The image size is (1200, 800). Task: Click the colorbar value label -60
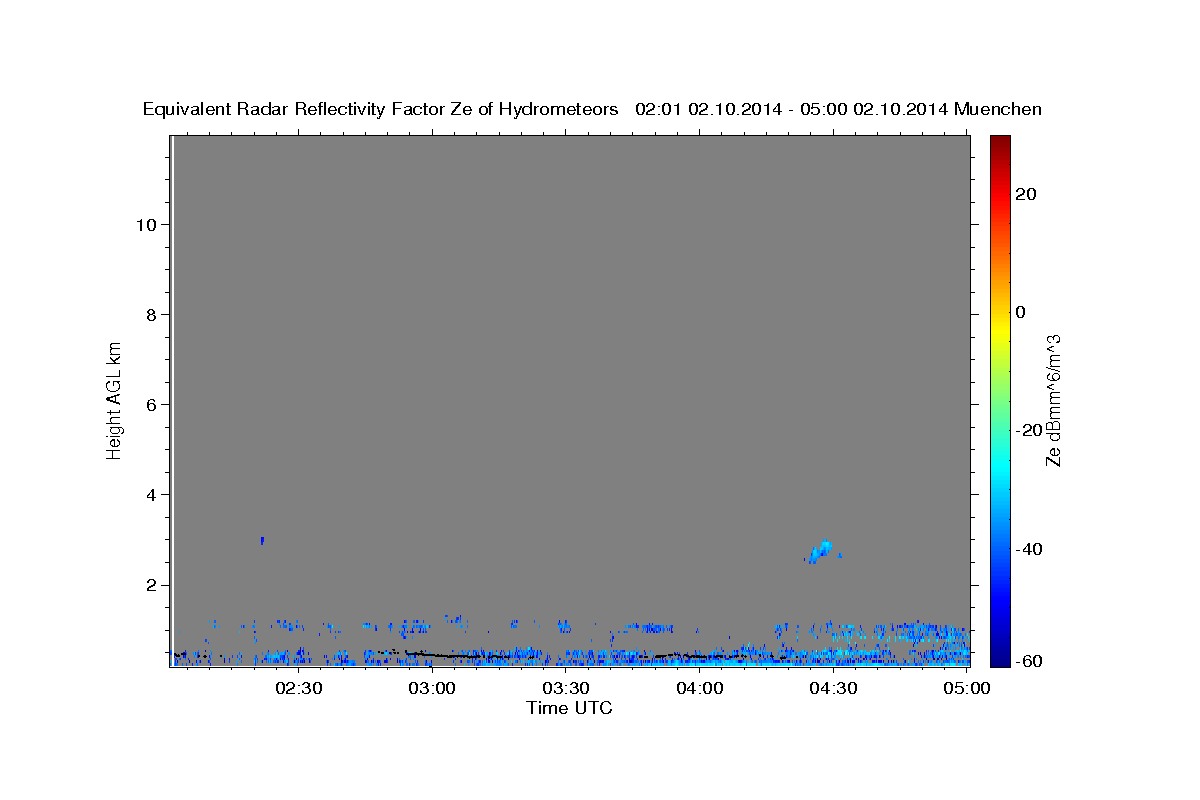pyautogui.click(x=1030, y=661)
